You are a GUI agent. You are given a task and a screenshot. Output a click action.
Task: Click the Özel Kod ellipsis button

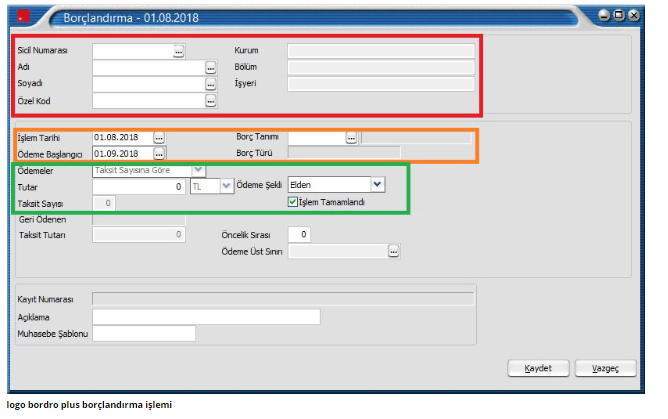tap(211, 101)
